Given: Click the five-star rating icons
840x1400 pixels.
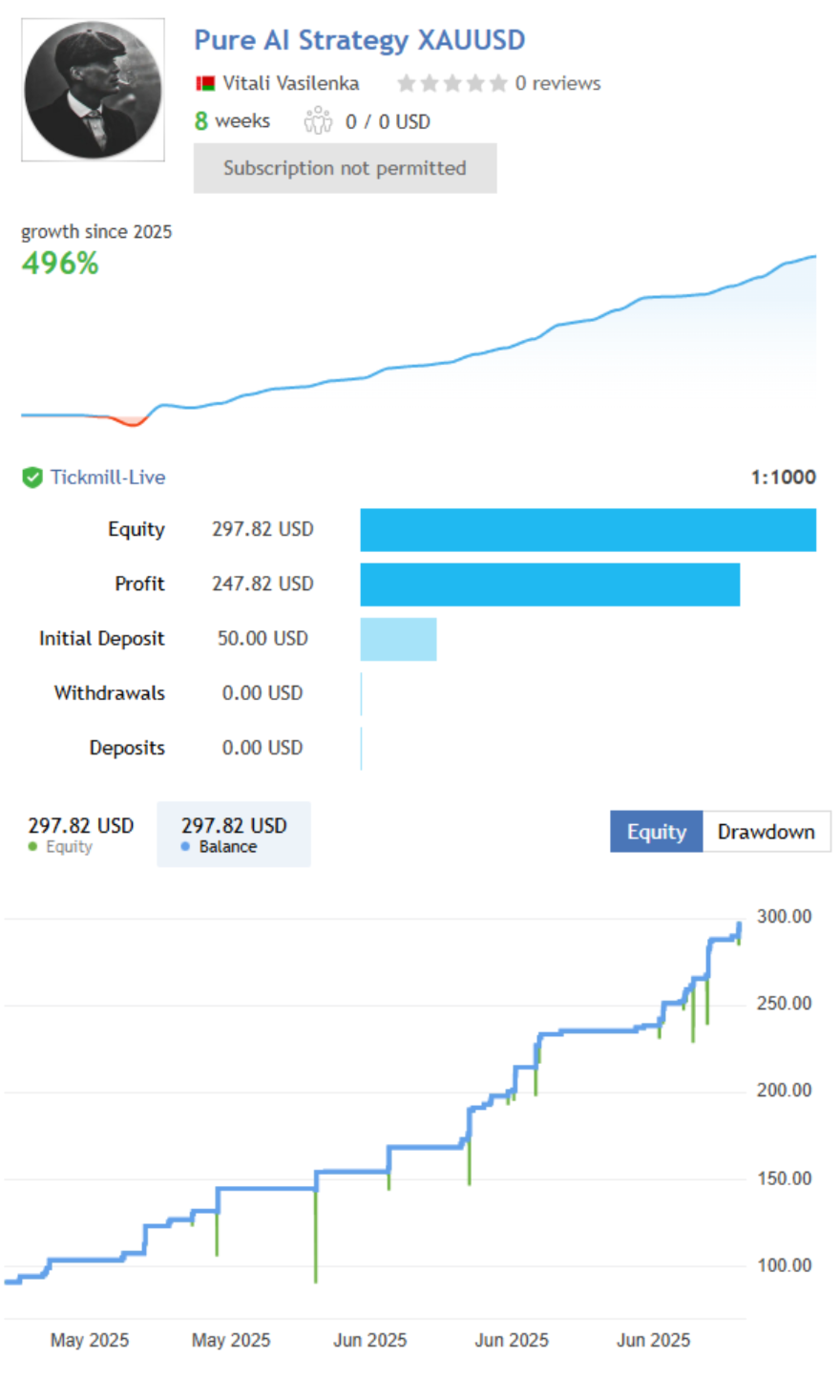Looking at the screenshot, I should 452,83.
